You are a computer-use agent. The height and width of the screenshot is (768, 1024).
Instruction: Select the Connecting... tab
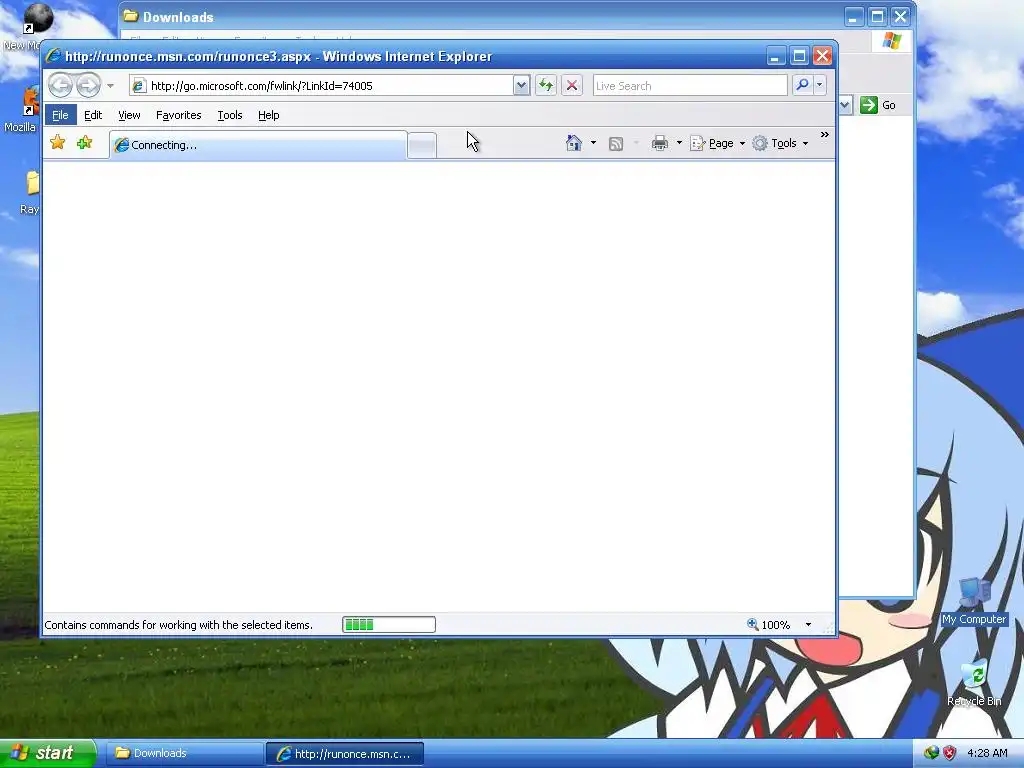pos(258,145)
